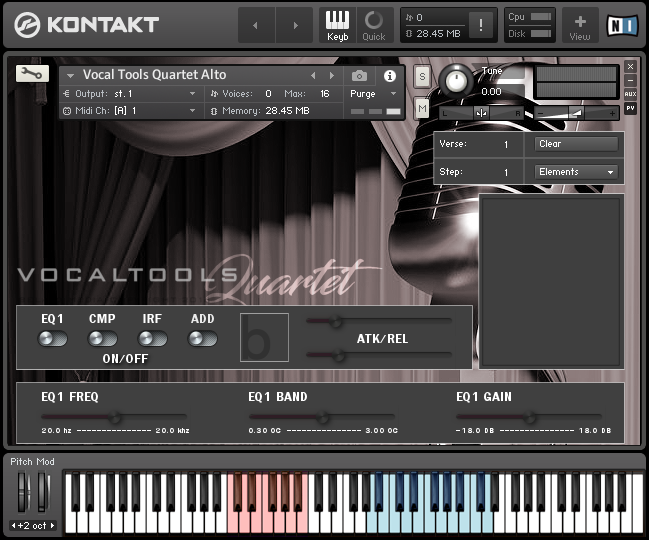Open snapshot view with camera icon

(359, 76)
